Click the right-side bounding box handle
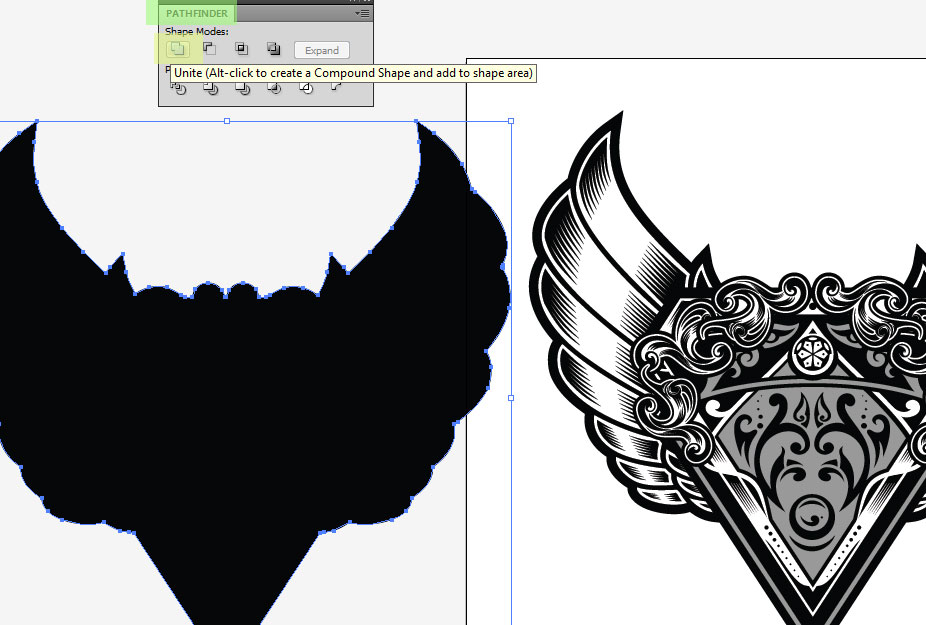Viewport: 926px width, 625px height. coord(512,397)
